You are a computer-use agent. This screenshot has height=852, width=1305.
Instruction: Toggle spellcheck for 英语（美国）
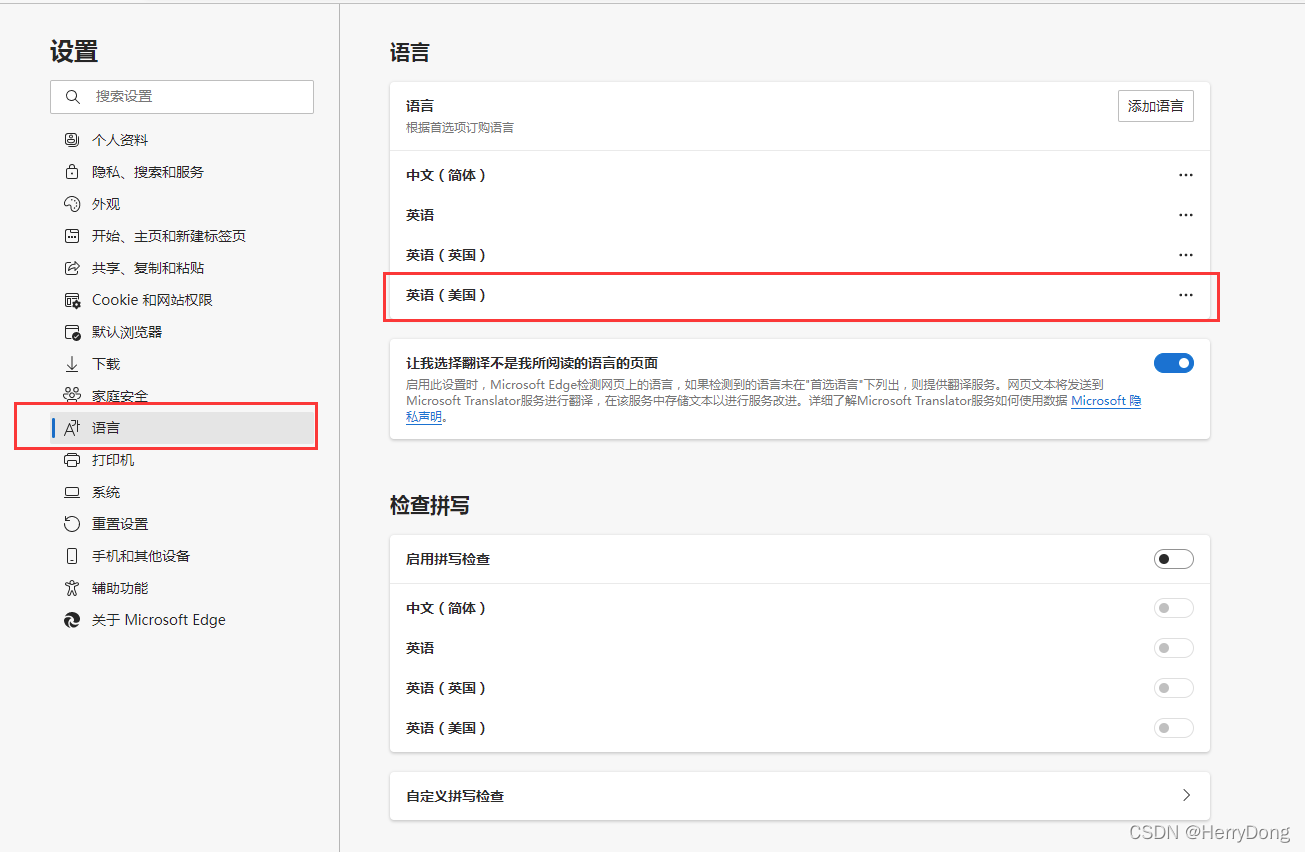(1174, 728)
